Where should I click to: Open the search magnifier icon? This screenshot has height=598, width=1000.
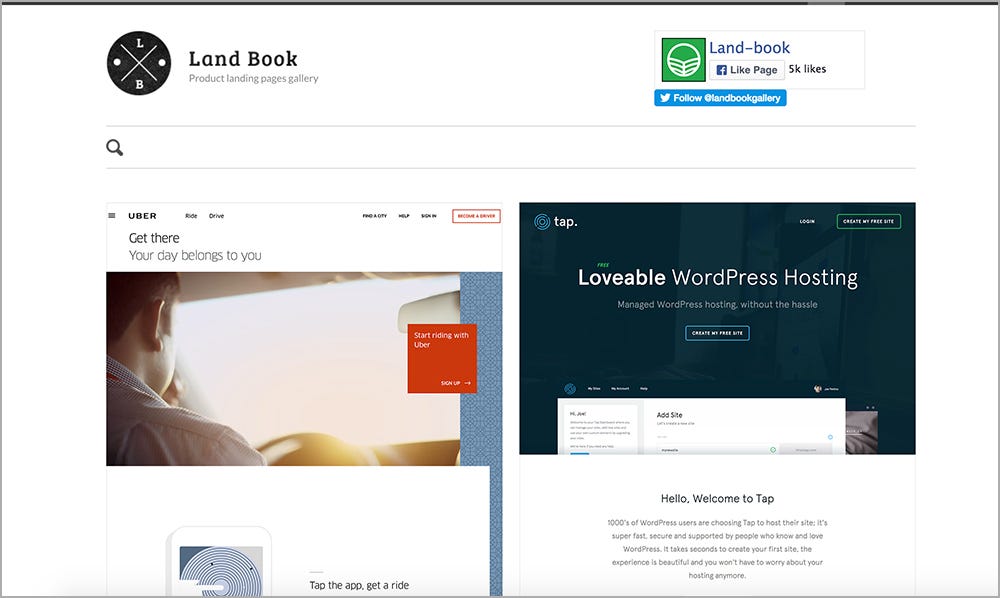[x=115, y=147]
